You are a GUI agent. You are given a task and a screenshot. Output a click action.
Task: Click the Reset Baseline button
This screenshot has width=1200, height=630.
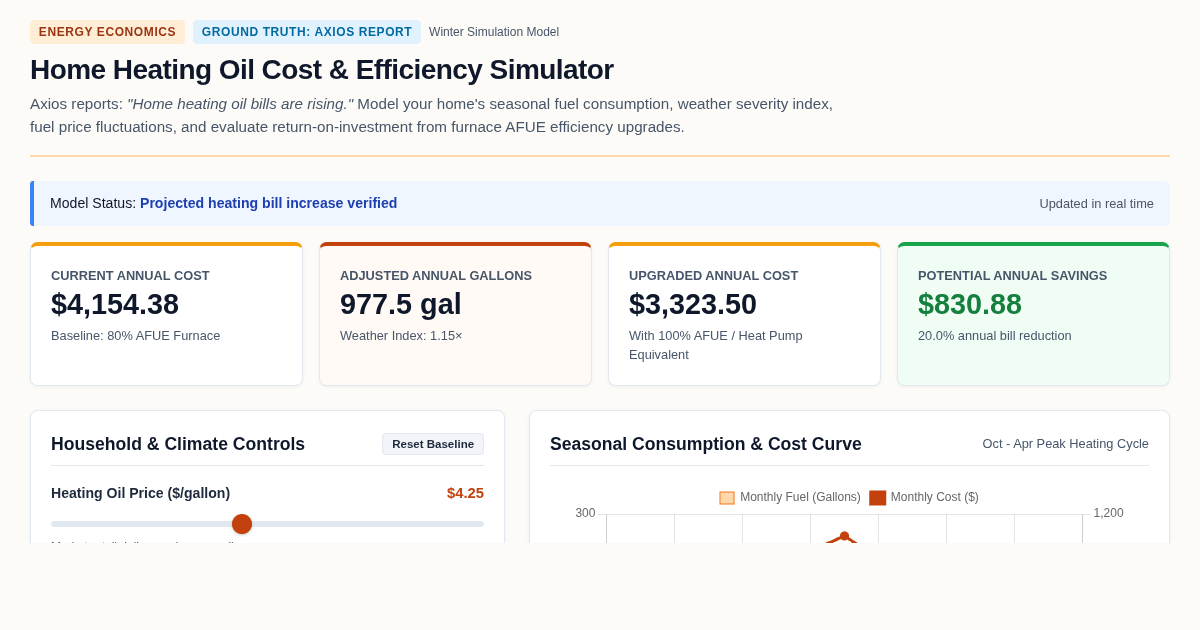tap(433, 444)
